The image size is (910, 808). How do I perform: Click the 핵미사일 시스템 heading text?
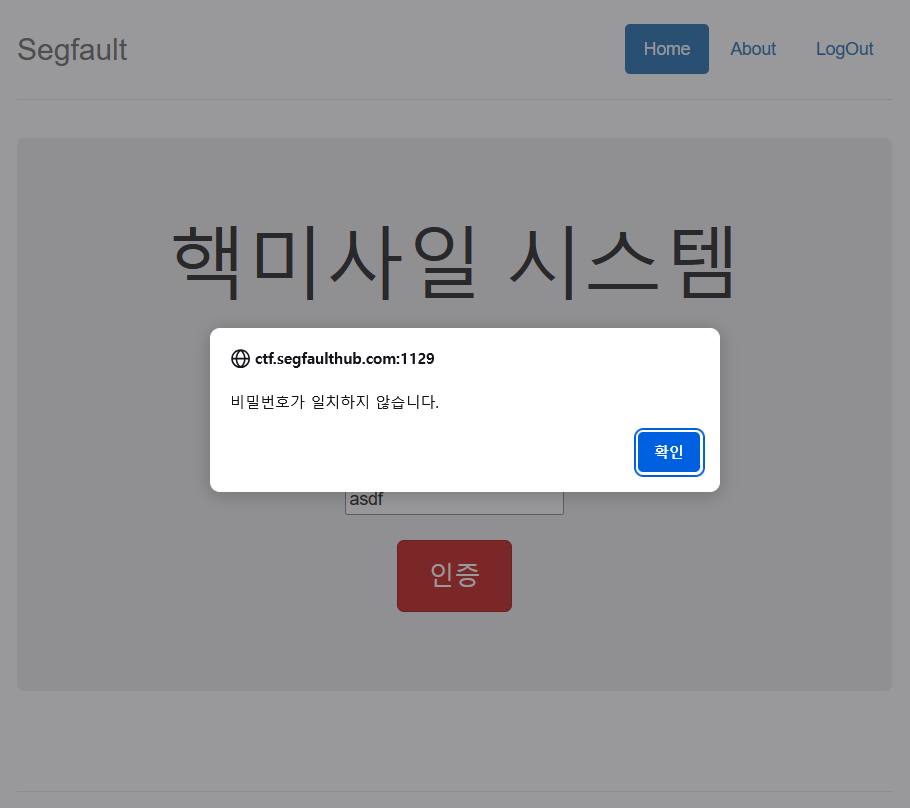454,263
